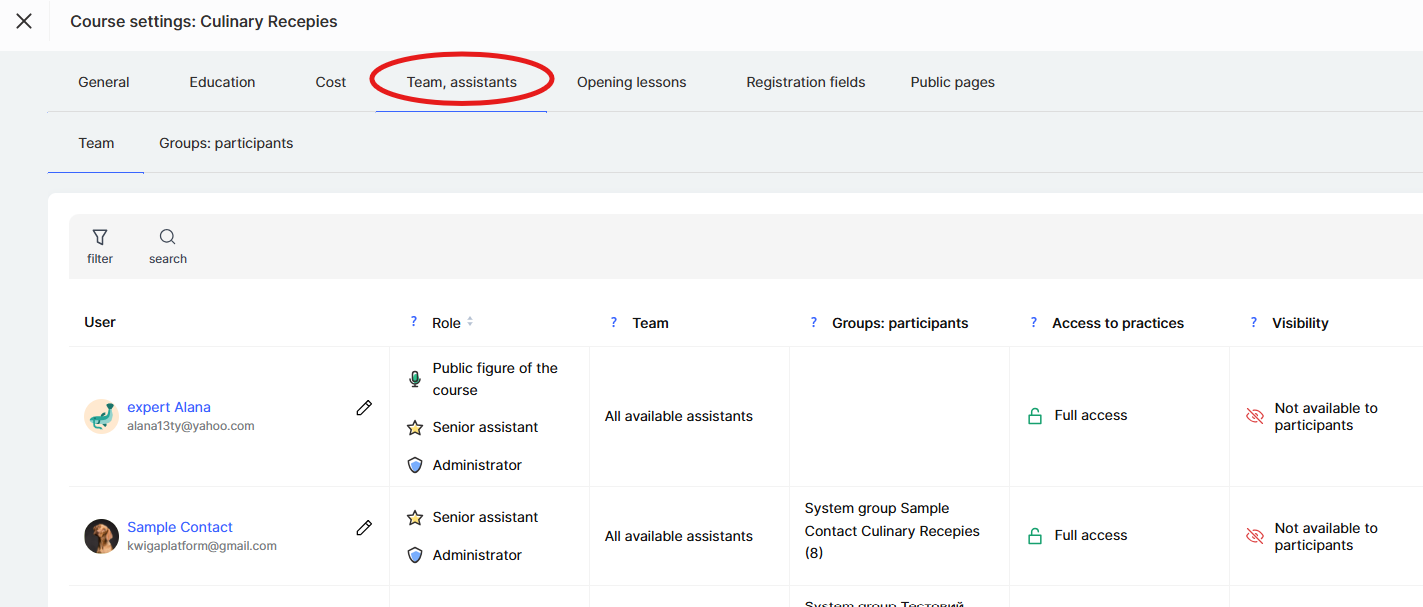Click the Visibility column help icon
The width and height of the screenshot is (1423, 607).
pyautogui.click(x=1254, y=322)
